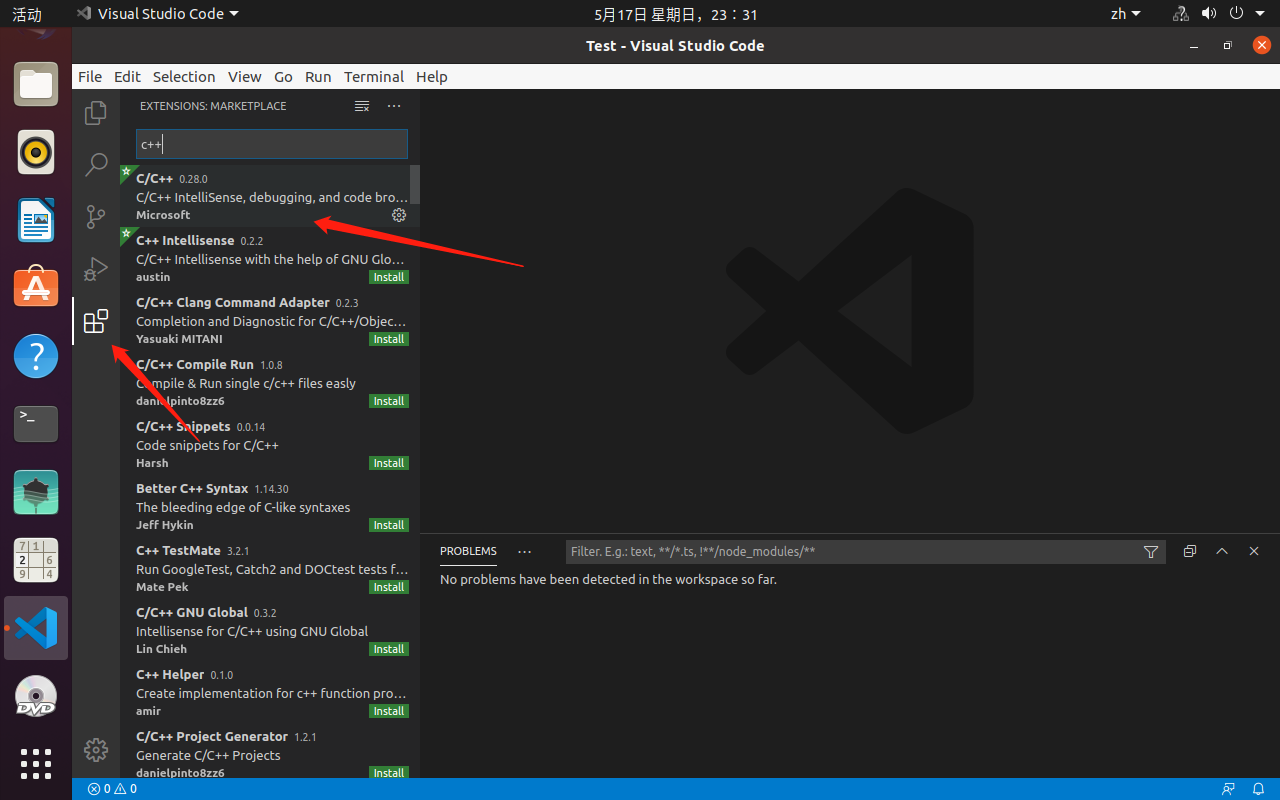Open the Run and Debug view
Image resolution: width=1280 pixels, height=800 pixels.
[x=96, y=269]
